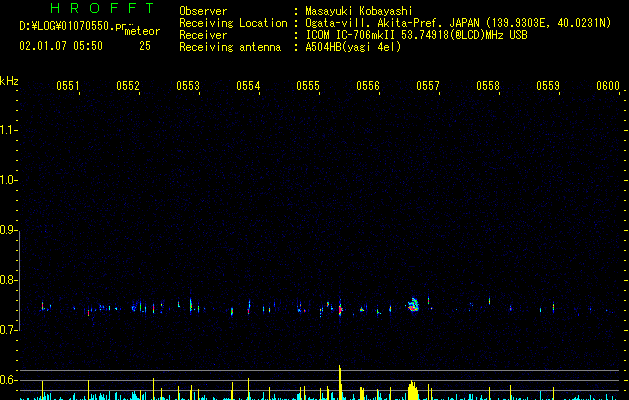Click the 0557 time marker
This screenshot has width=629, height=400.
click(x=428, y=85)
